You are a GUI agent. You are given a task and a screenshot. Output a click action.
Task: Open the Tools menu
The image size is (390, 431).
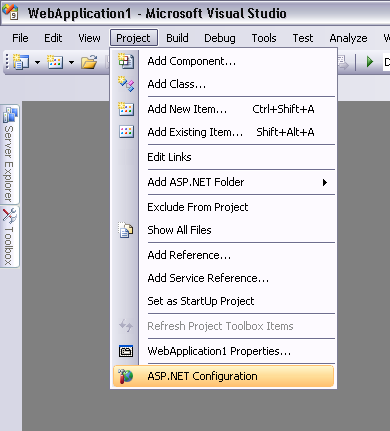coord(264,38)
